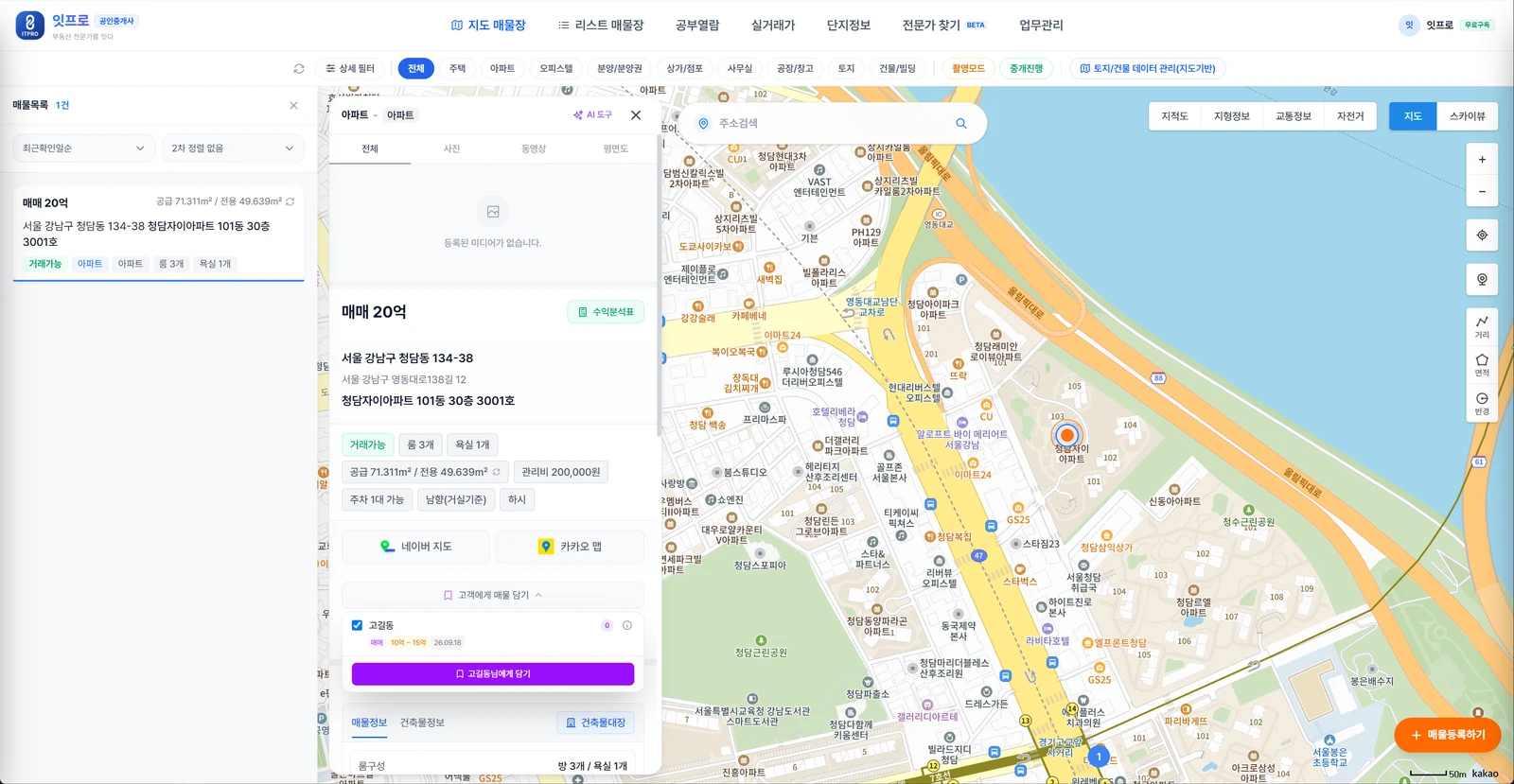Open the 지도 매물장 menu
Screen dimensions: 1514x784
(x=488, y=26)
